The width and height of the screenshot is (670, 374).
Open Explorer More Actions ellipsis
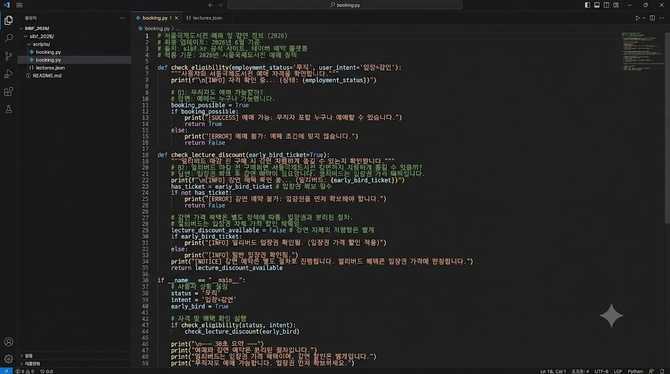coord(122,18)
